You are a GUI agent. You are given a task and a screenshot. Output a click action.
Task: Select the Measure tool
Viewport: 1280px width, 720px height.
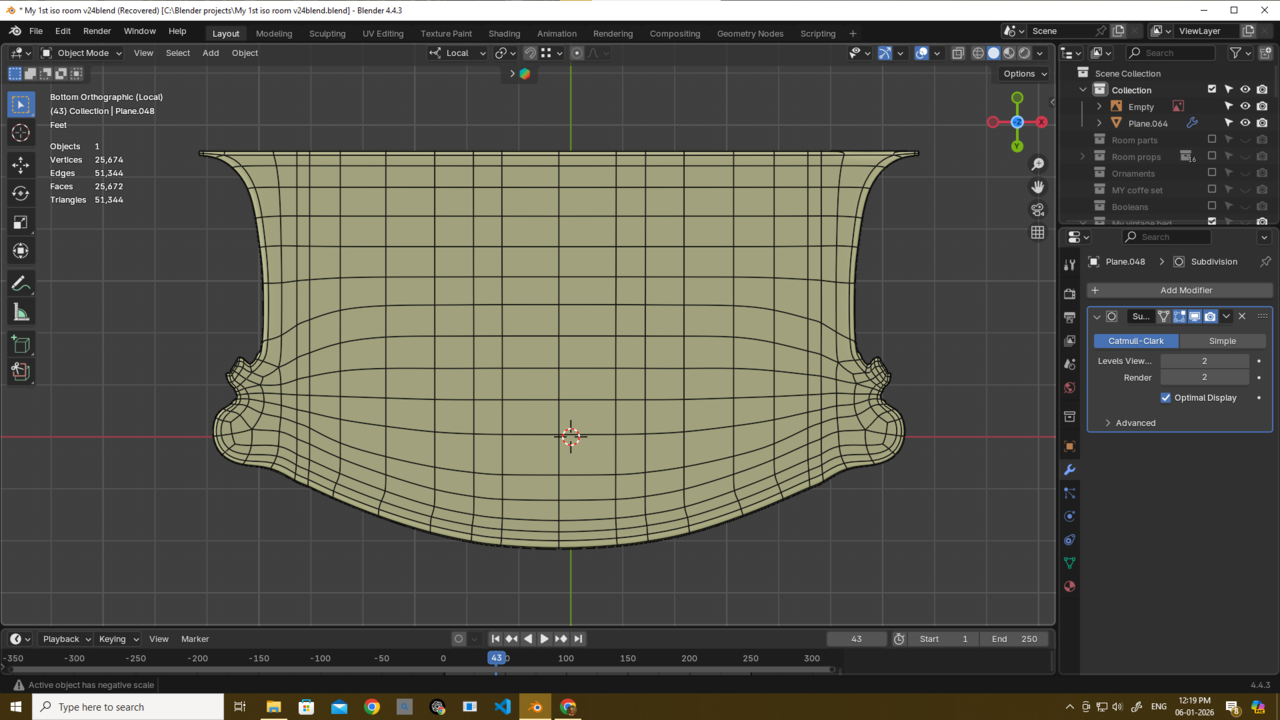tap(21, 313)
